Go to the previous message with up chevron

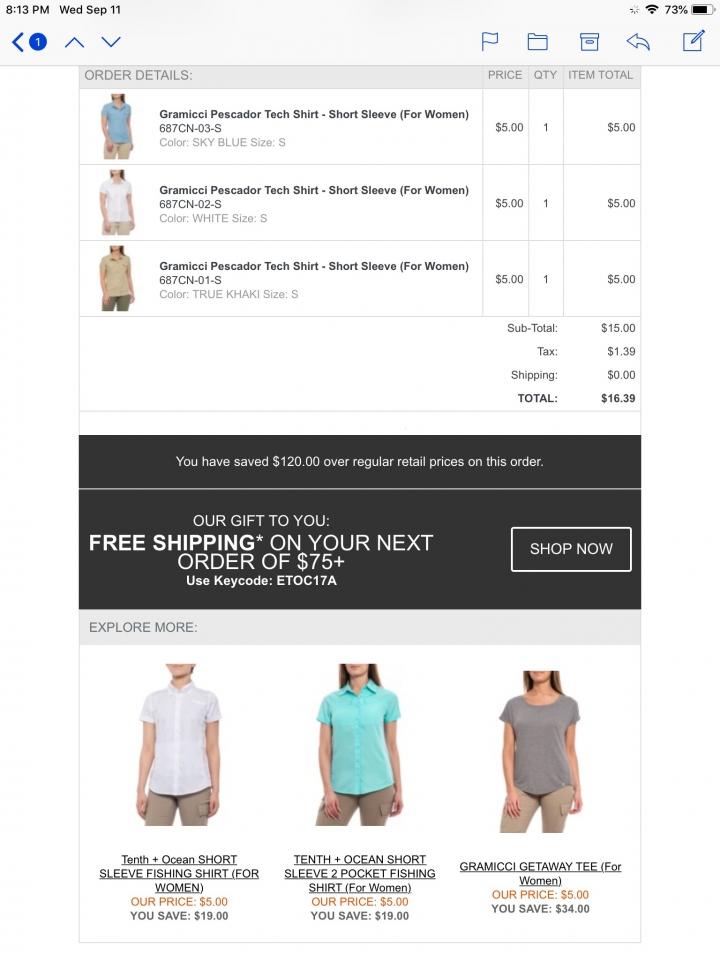tap(74, 42)
